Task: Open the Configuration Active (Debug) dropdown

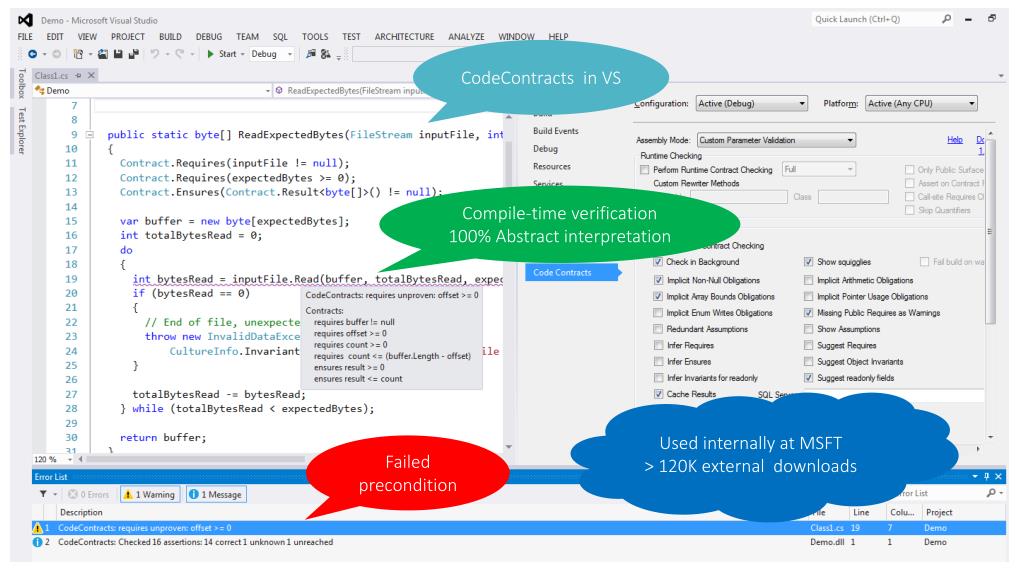Action: tap(751, 104)
